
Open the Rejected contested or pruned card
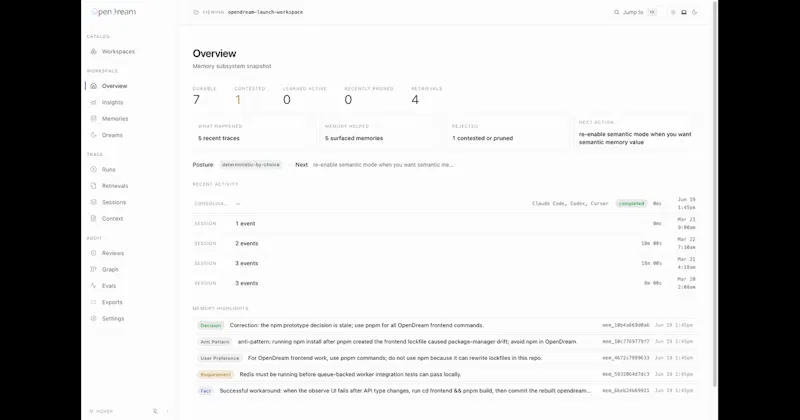point(507,132)
